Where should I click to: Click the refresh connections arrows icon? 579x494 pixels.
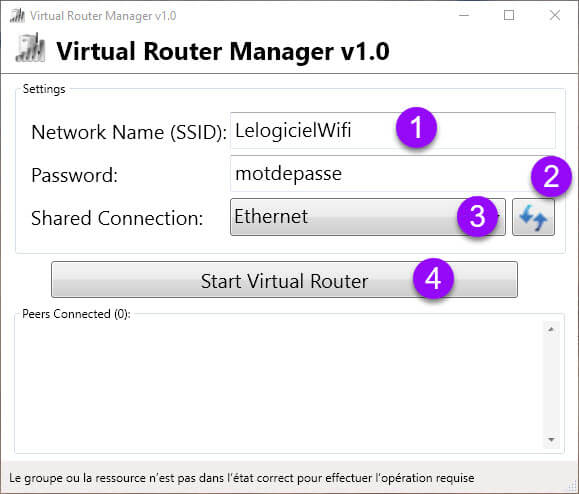point(533,217)
